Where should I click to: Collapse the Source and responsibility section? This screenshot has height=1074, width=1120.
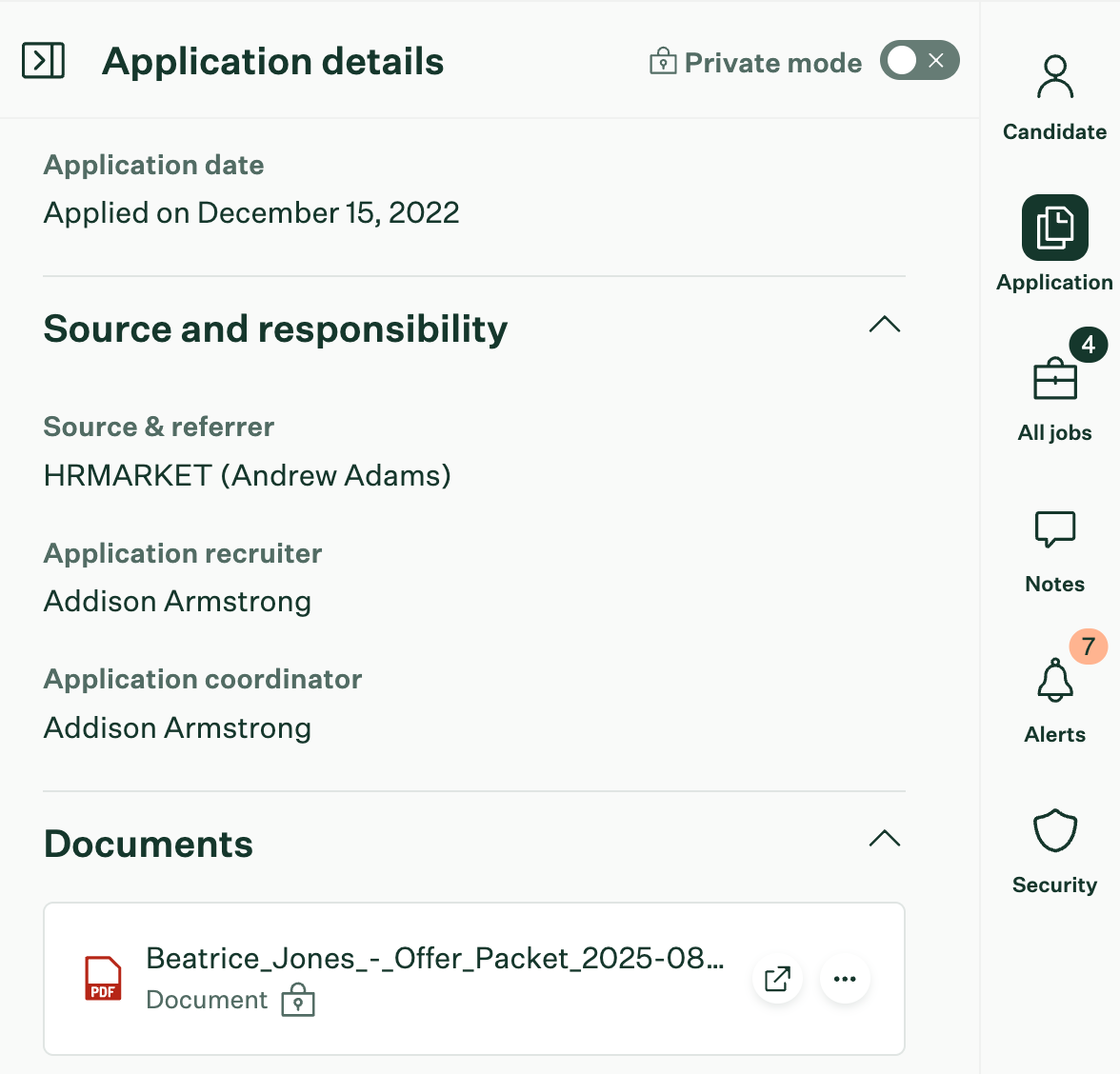(885, 325)
